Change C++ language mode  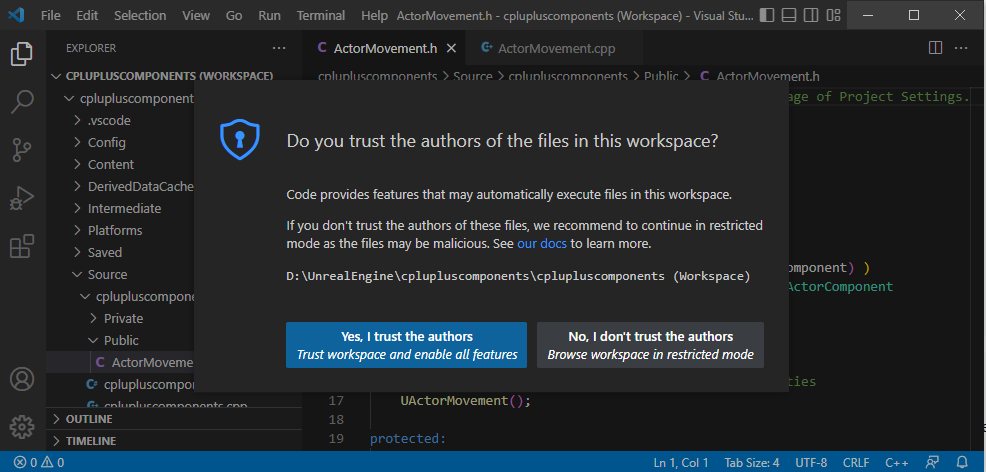pyautogui.click(x=897, y=463)
